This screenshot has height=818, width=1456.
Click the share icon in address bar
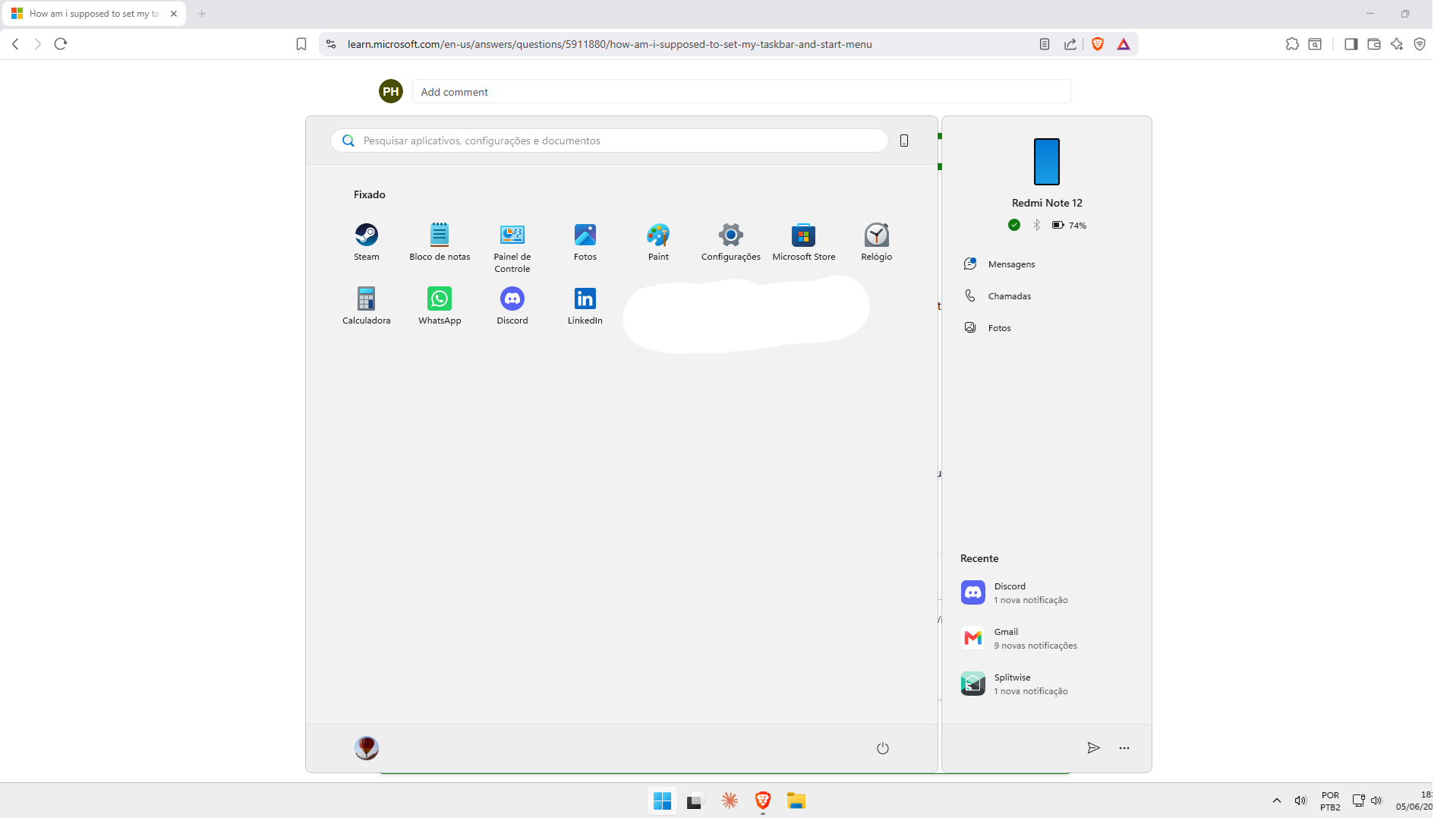point(1070,44)
